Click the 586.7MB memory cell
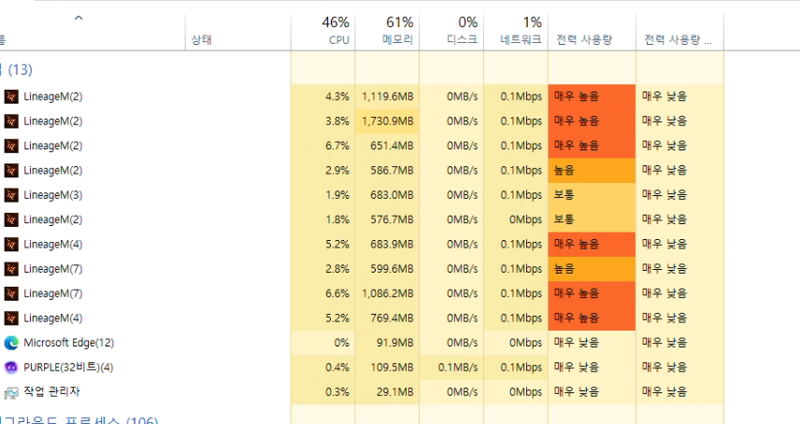This screenshot has height=424, width=800. (x=387, y=170)
